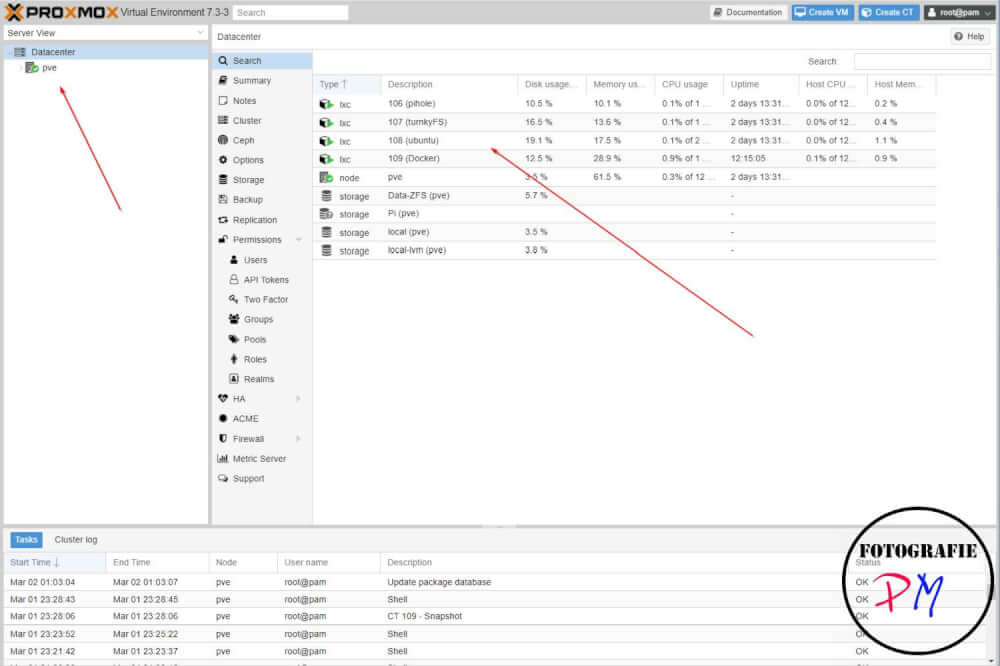1000x666 pixels.
Task: Click the Users person icon
Action: click(x=233, y=260)
